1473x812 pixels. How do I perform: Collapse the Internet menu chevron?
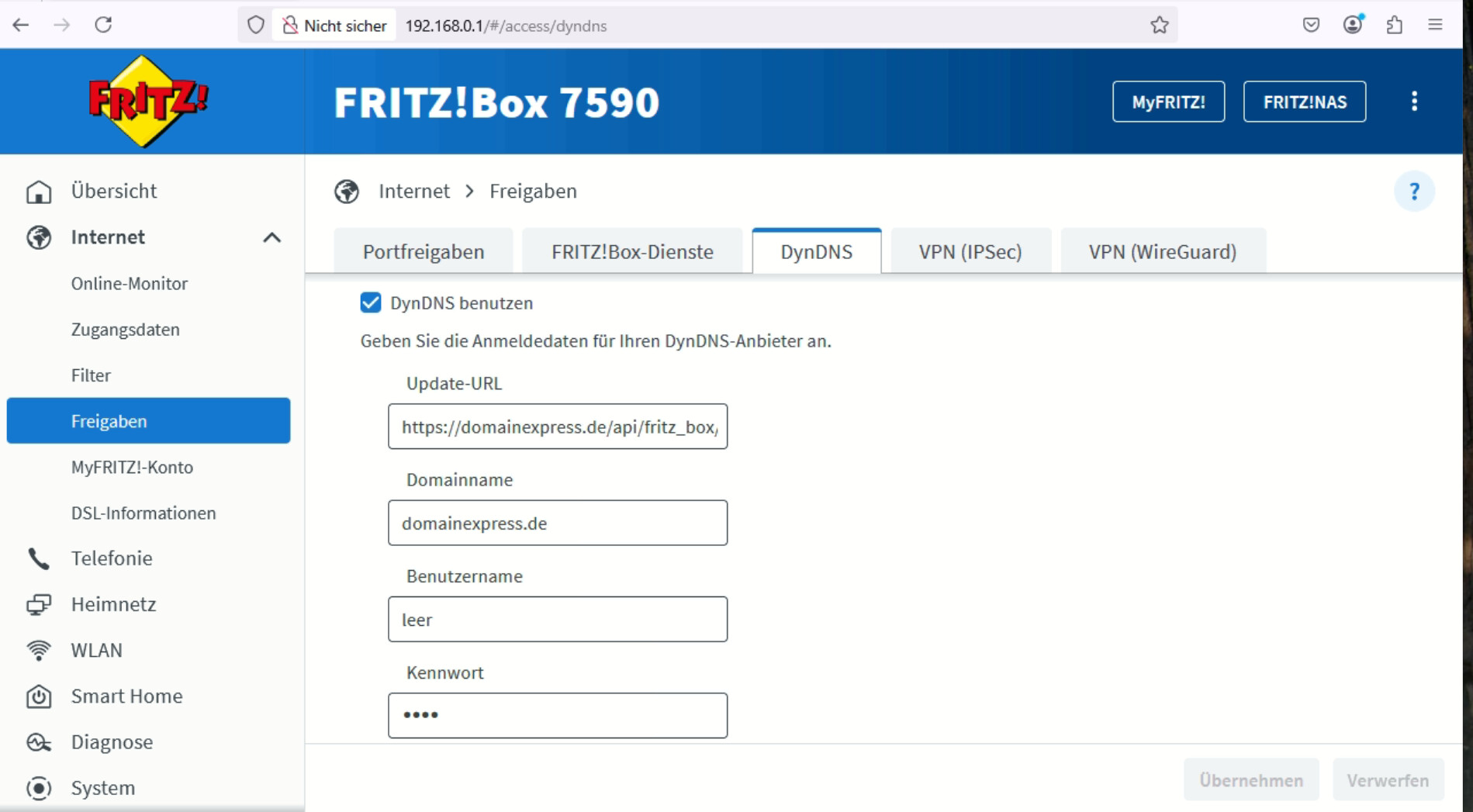[271, 237]
